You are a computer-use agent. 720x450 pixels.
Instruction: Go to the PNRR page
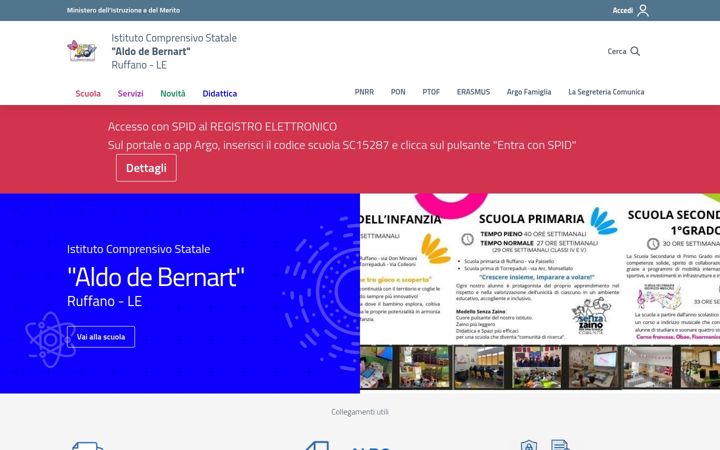[364, 92]
